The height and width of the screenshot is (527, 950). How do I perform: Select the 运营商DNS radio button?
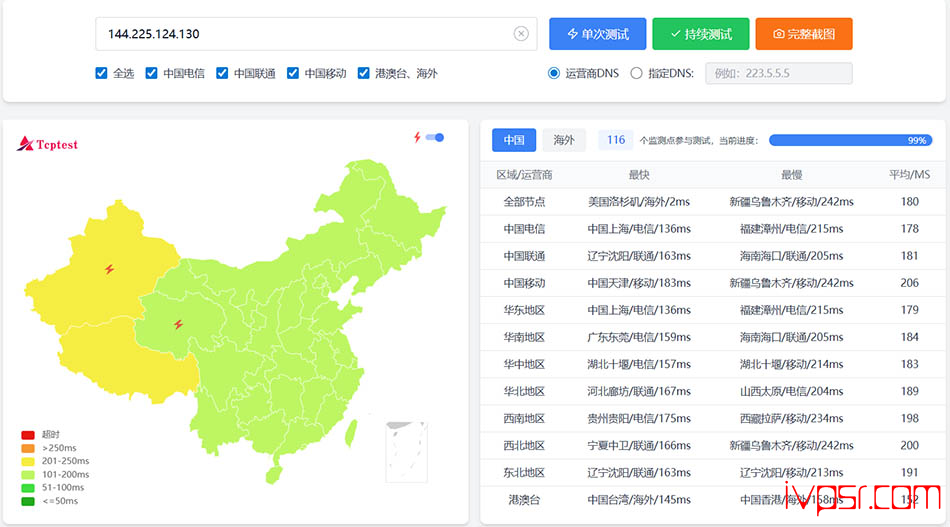(554, 73)
